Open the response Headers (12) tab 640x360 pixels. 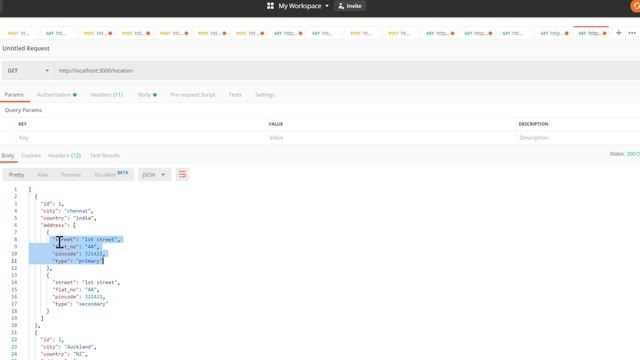pyautogui.click(x=64, y=156)
